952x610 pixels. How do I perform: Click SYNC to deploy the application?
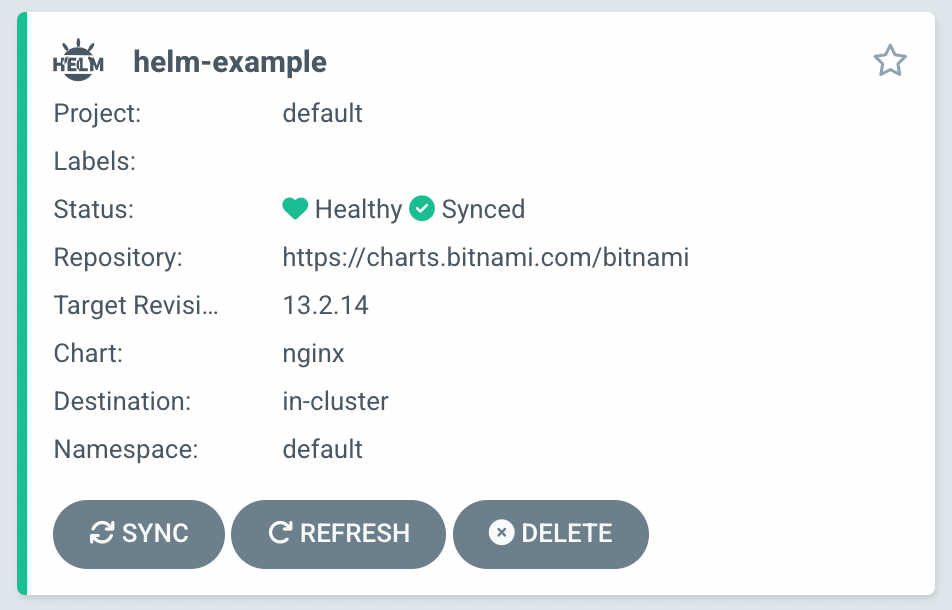(x=138, y=534)
